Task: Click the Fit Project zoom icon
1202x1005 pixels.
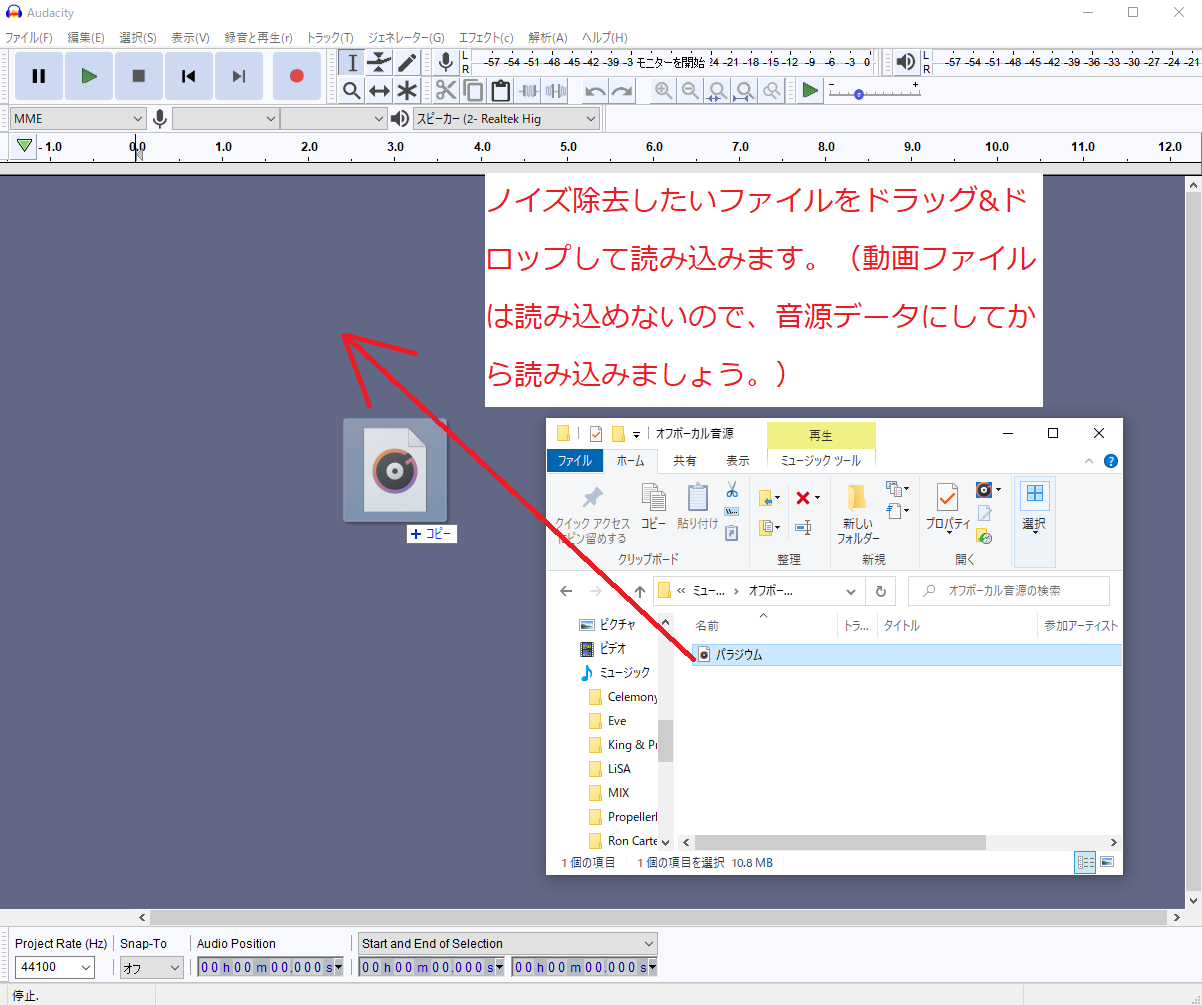Action: pos(744,90)
